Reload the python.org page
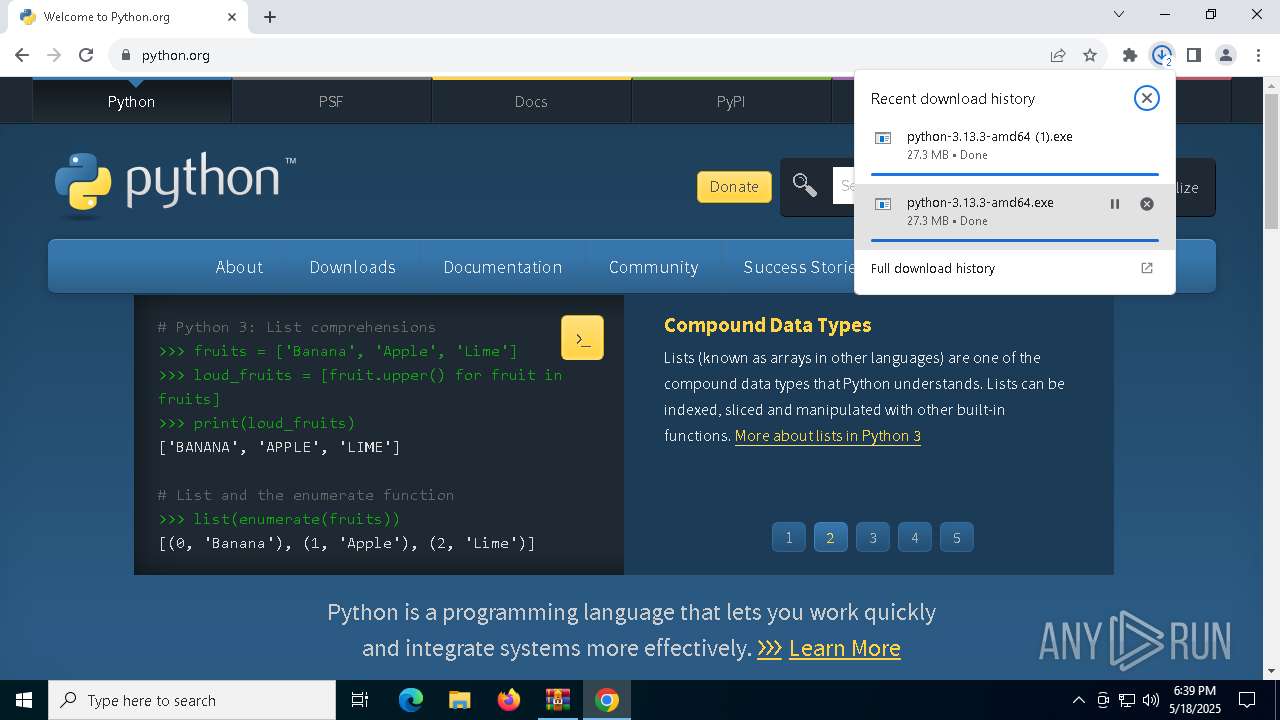 [x=86, y=55]
